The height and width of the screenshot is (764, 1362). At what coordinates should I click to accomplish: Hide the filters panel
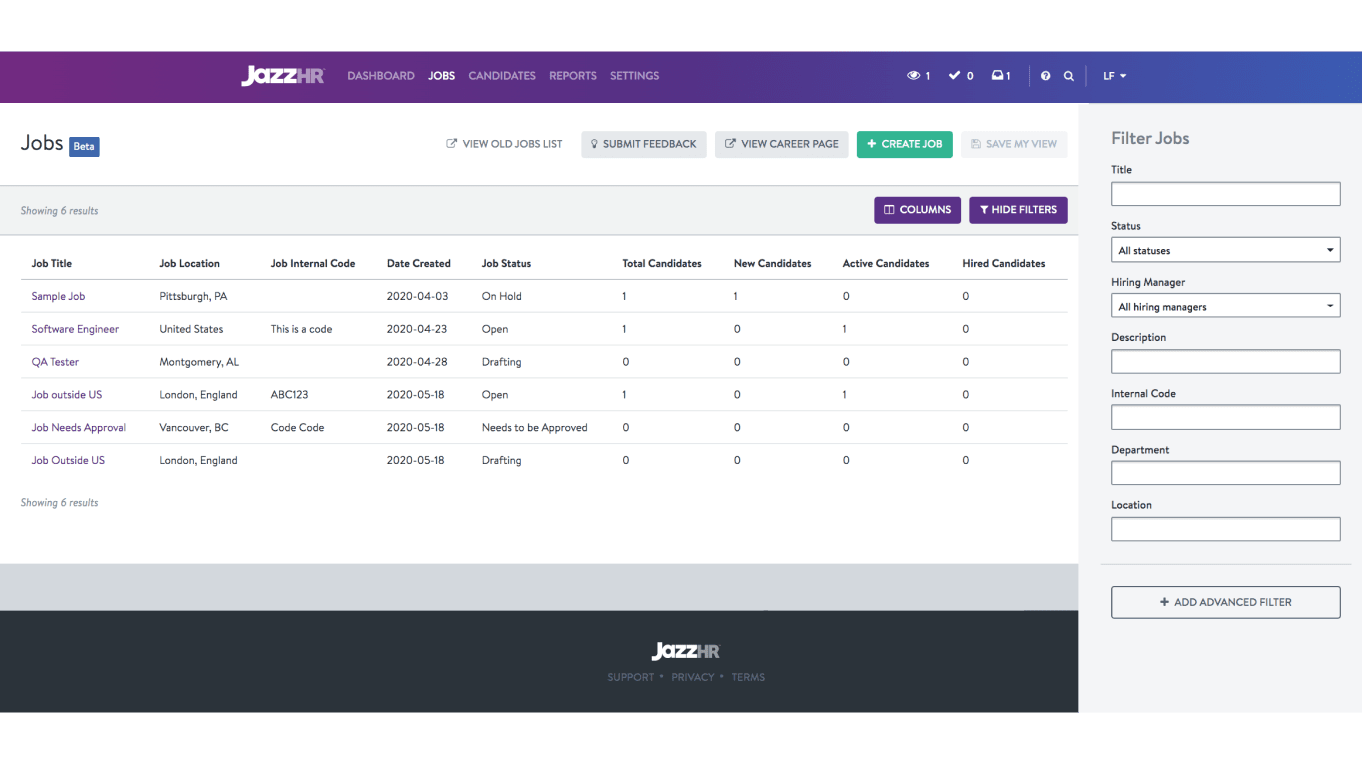click(1018, 210)
